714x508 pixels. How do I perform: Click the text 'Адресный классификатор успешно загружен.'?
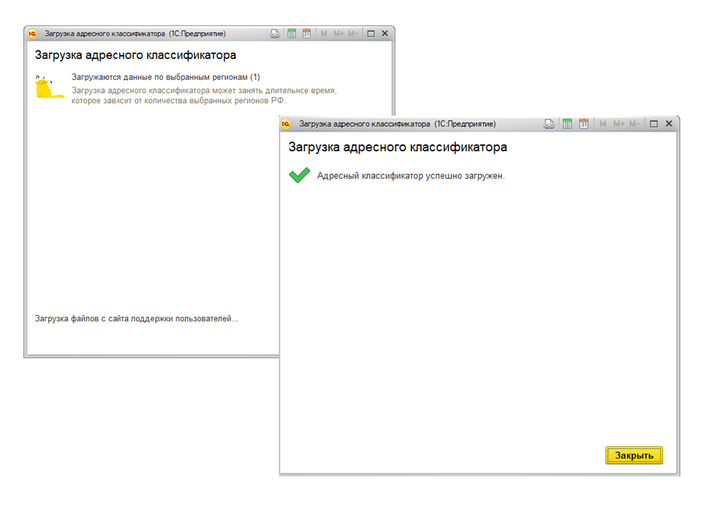coord(411,176)
